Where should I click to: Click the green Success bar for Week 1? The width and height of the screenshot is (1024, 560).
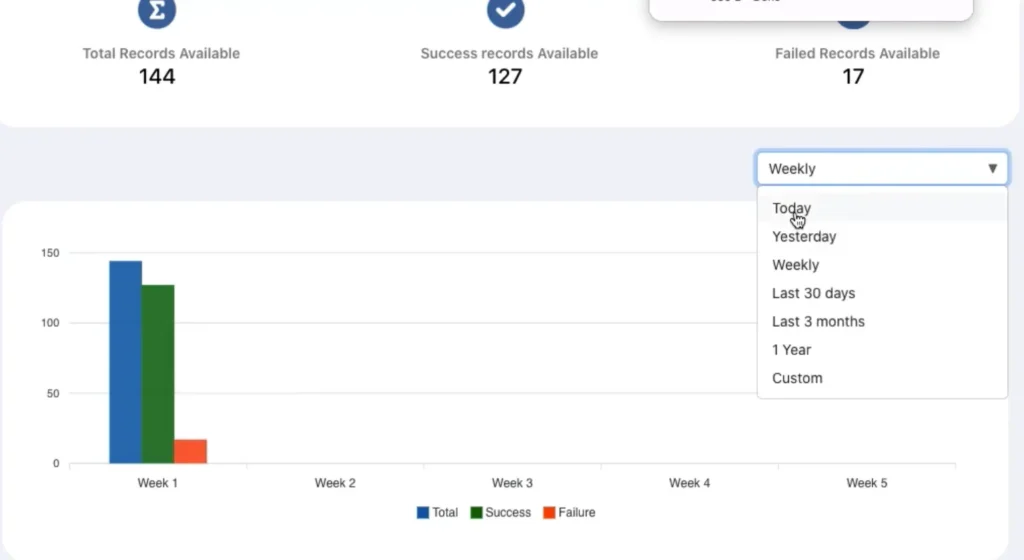158,374
